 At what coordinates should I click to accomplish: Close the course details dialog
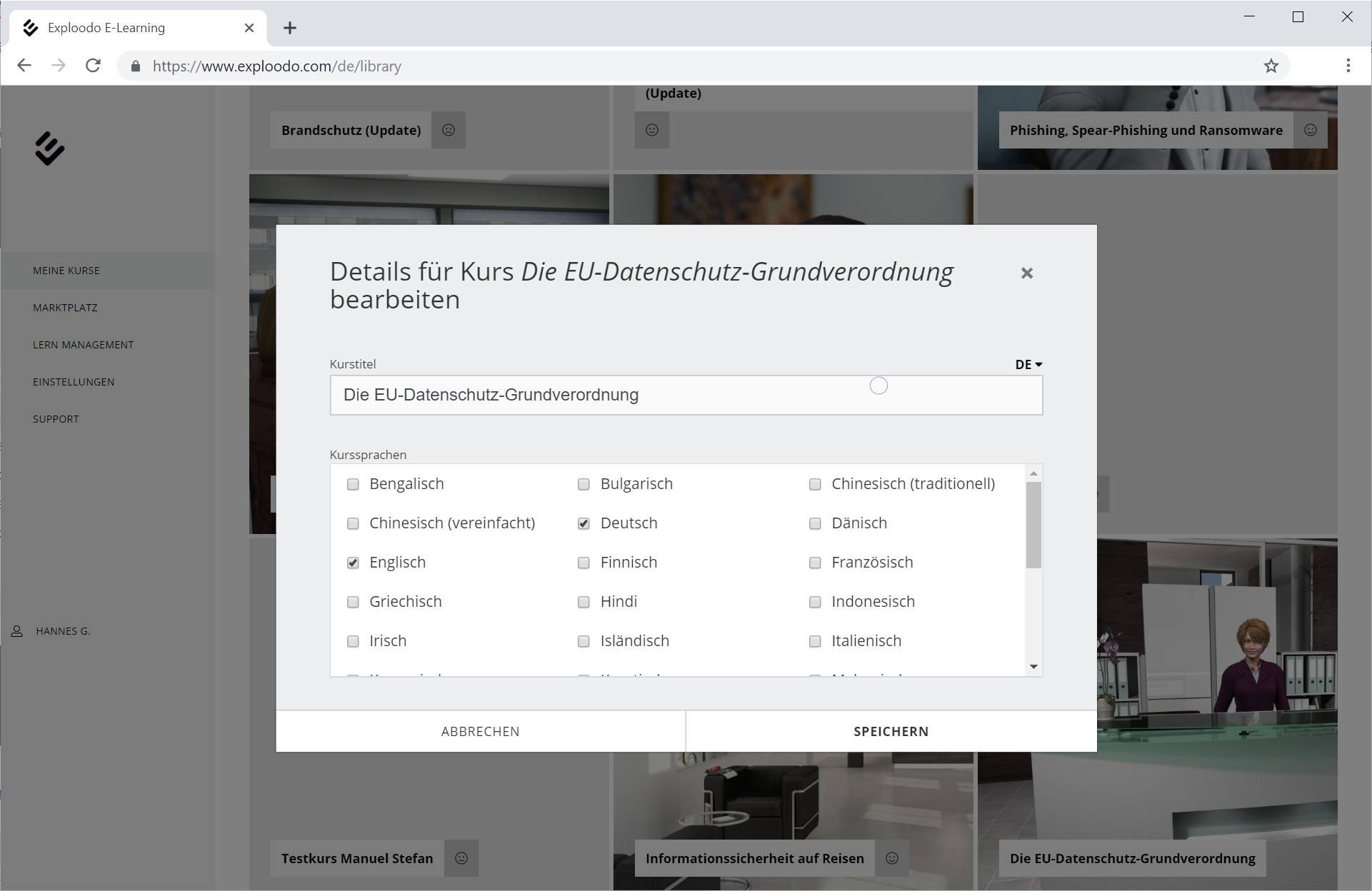click(1026, 273)
